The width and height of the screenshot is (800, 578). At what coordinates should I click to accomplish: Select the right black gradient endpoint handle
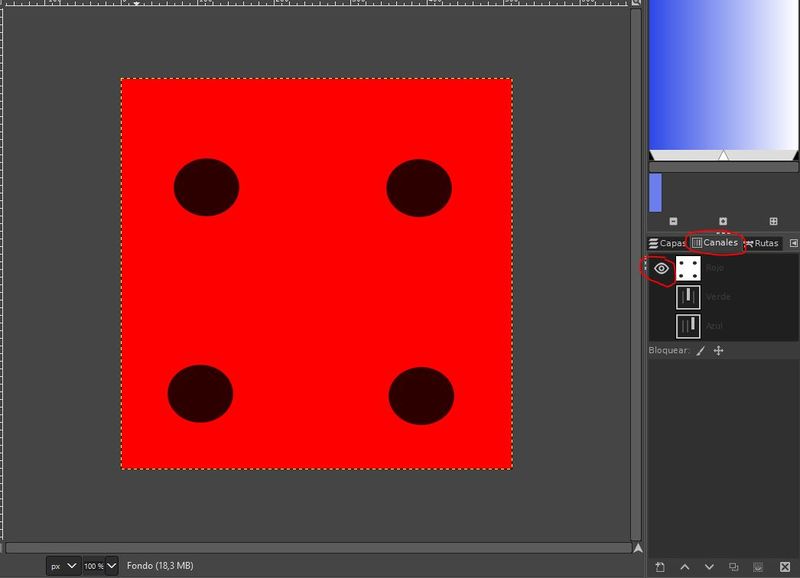pyautogui.click(x=795, y=156)
